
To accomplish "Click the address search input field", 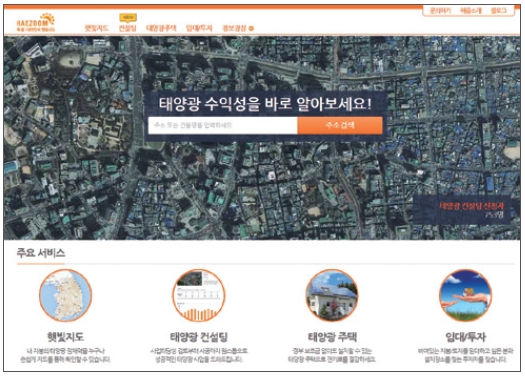I will (x=223, y=126).
